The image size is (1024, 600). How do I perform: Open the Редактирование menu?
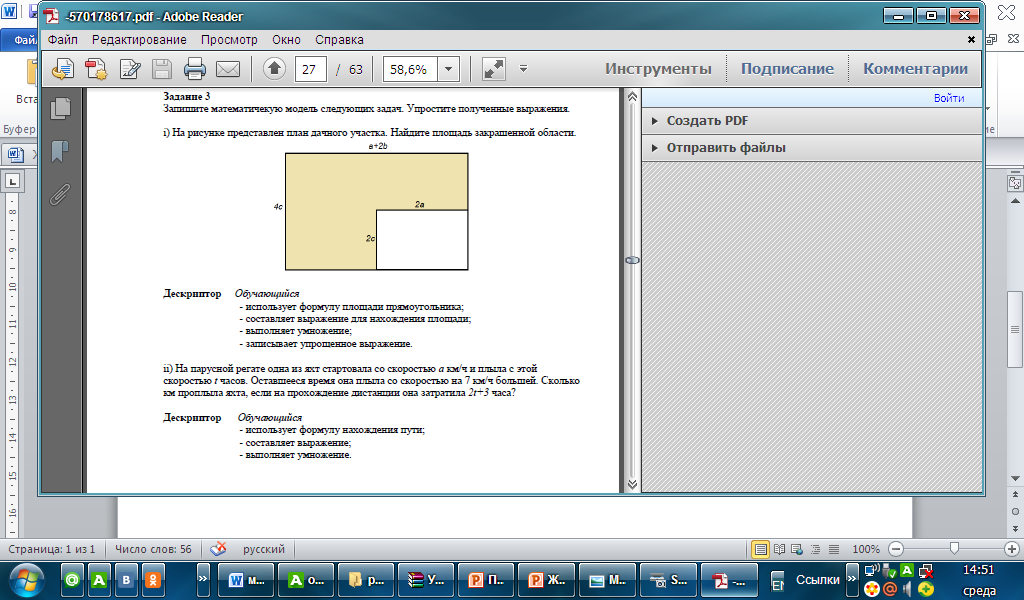pos(139,40)
